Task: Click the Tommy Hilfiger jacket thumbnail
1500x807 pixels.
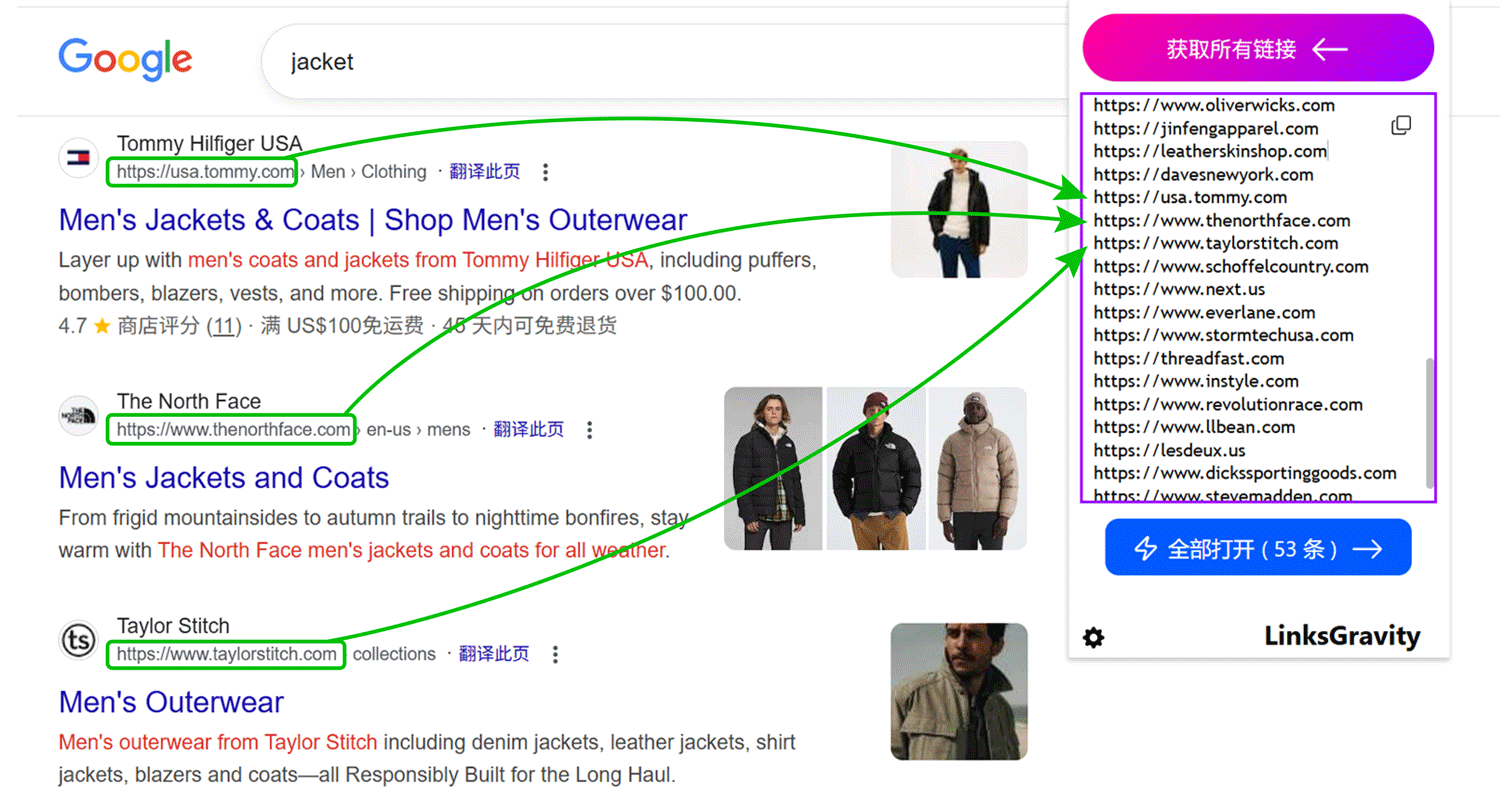Action: tap(958, 209)
